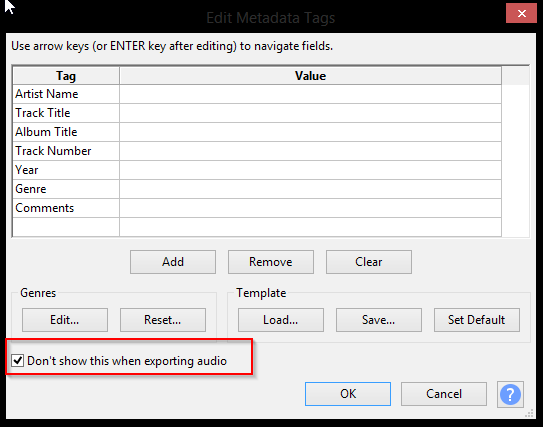
Task: Click the Add tag button
Action: 173,262
